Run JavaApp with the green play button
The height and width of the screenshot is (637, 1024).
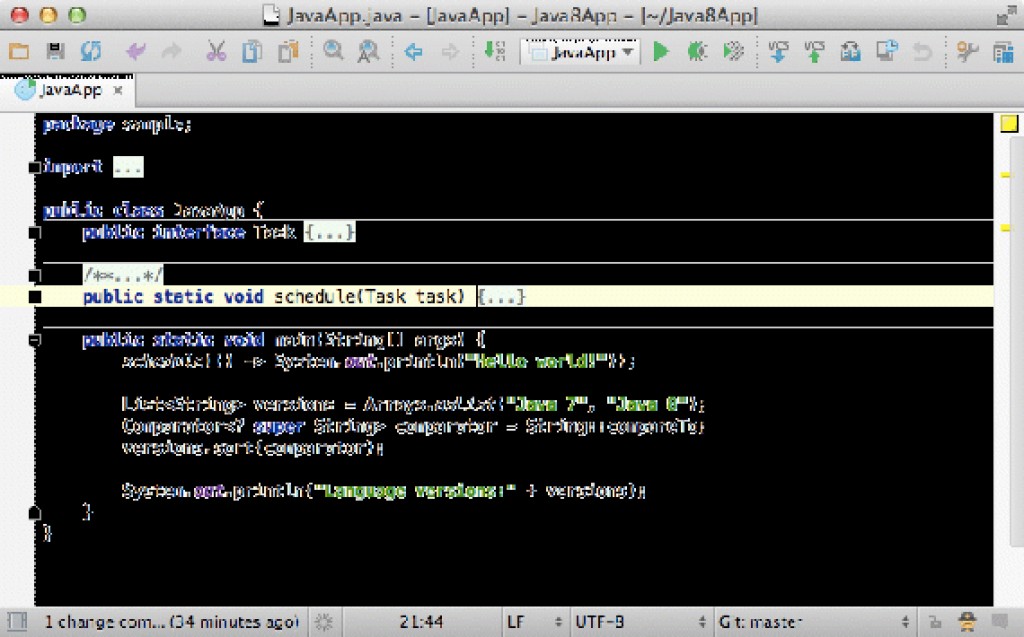(x=661, y=51)
